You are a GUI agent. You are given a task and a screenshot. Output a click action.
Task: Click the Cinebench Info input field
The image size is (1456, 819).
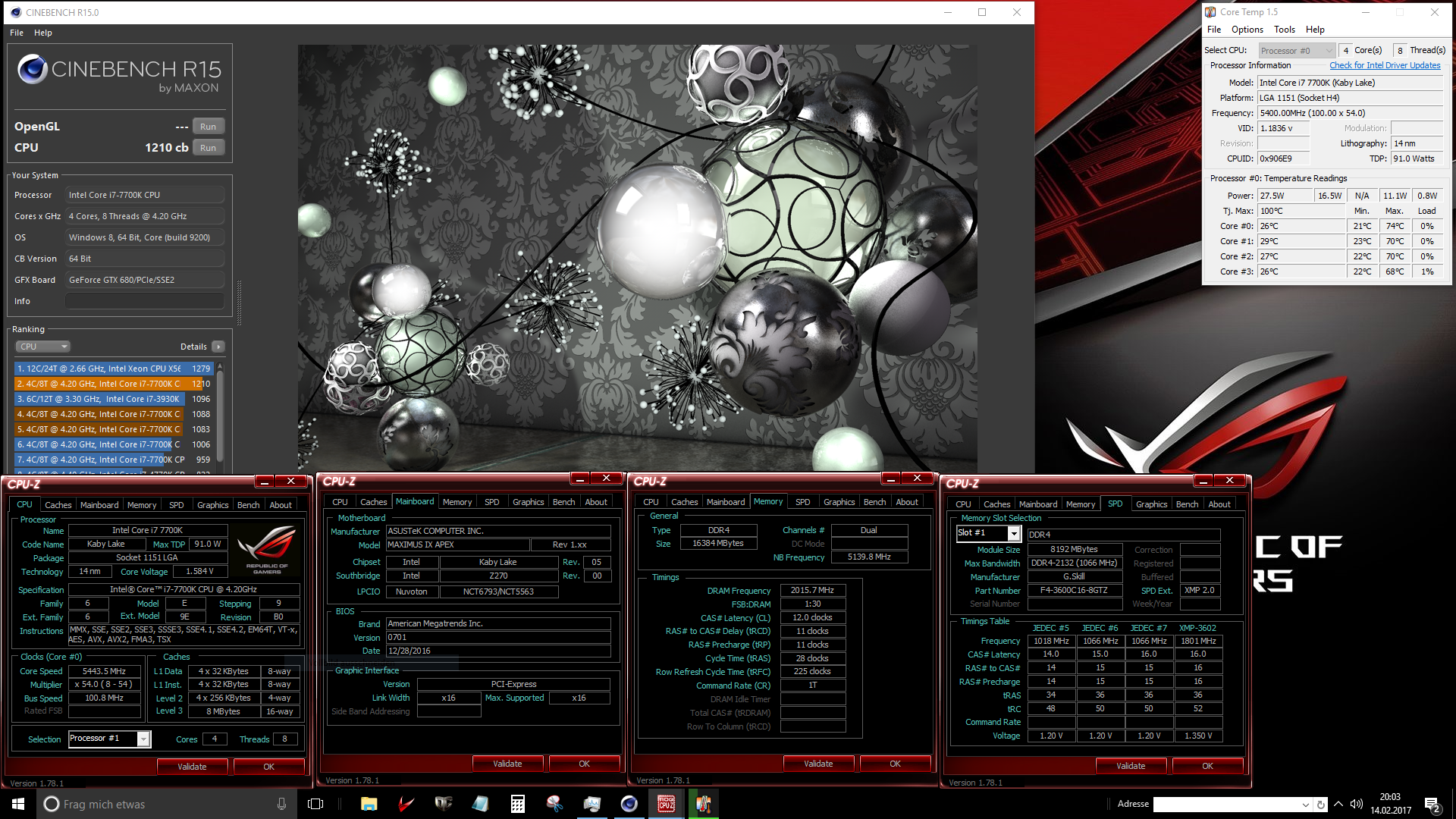tap(144, 301)
